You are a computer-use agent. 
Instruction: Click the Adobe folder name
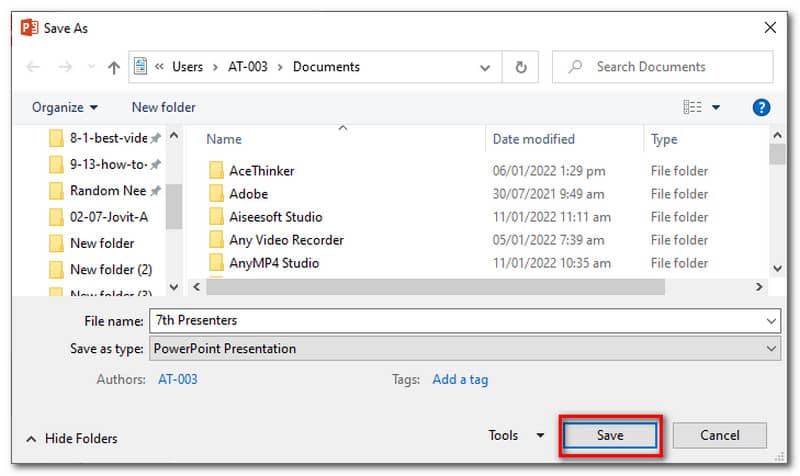tap(248, 194)
